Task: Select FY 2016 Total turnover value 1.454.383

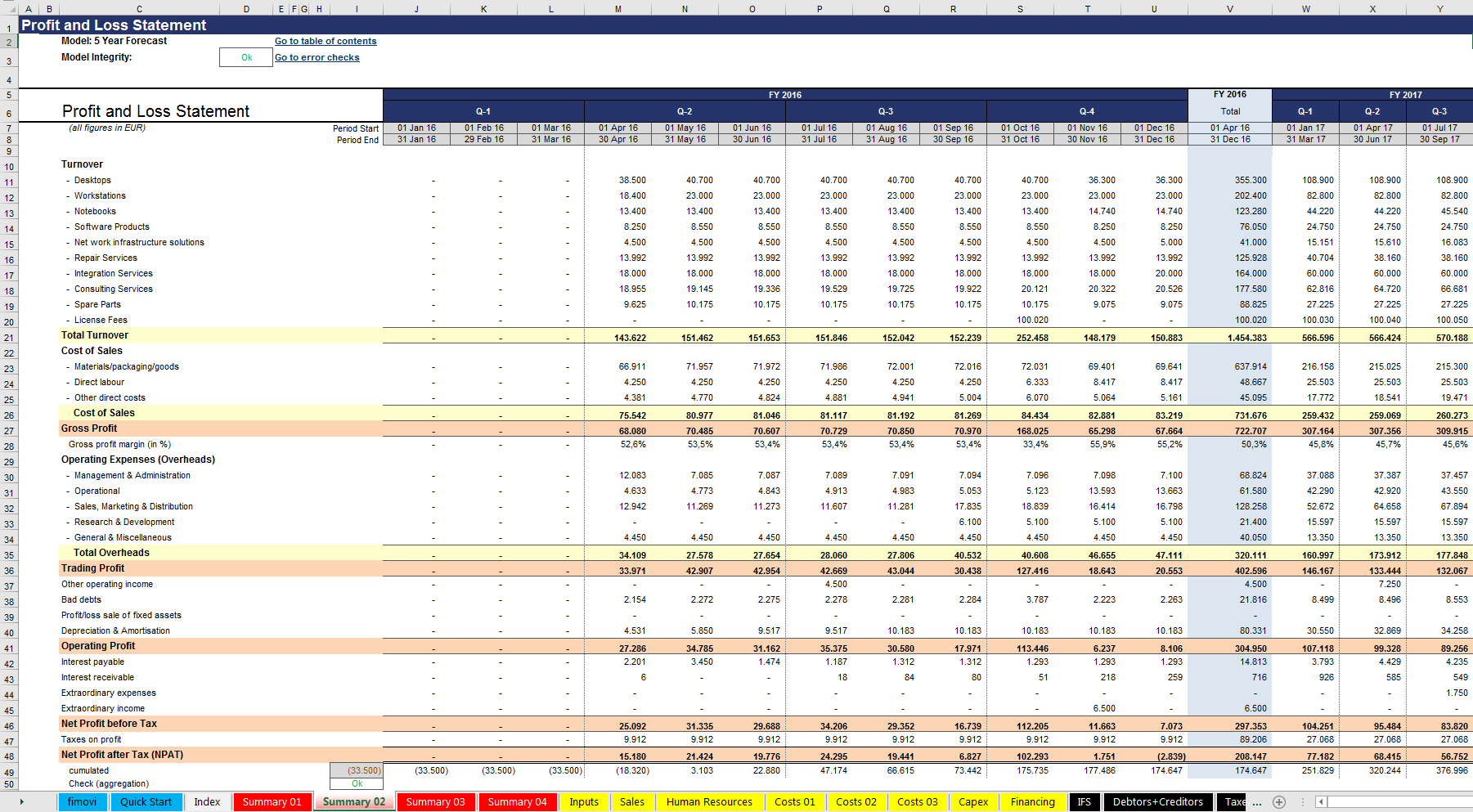Action: point(1246,338)
